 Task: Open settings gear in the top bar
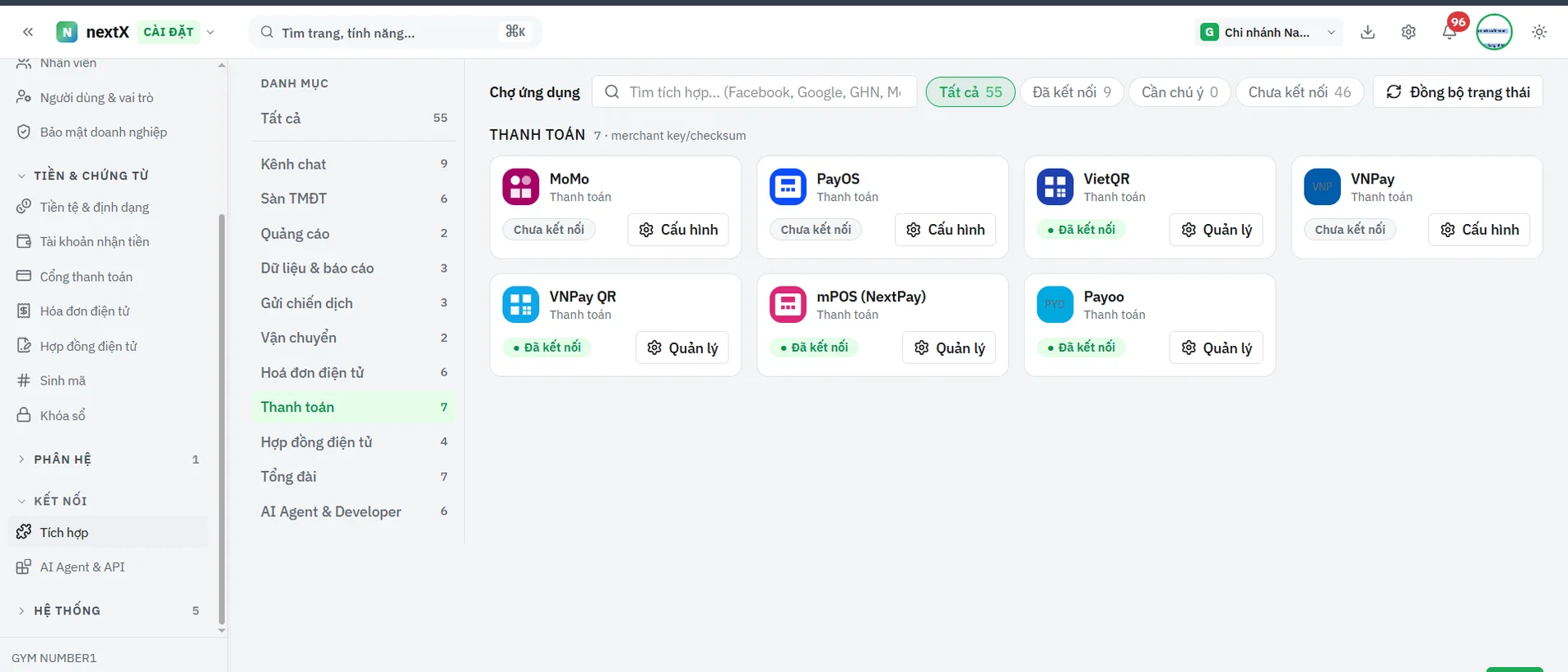[x=1408, y=32]
